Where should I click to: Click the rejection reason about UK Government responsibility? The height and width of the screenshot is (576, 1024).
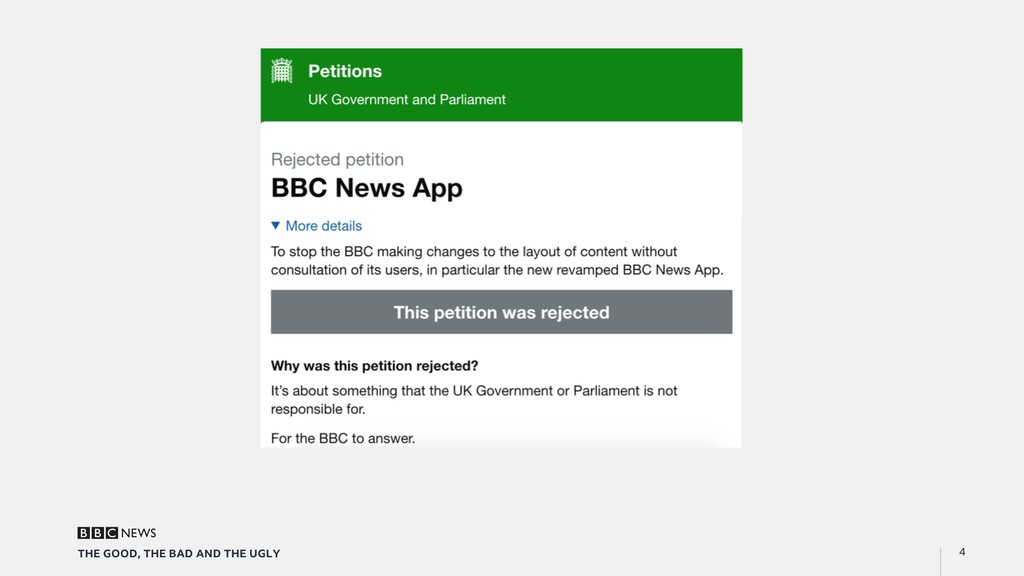pos(474,400)
